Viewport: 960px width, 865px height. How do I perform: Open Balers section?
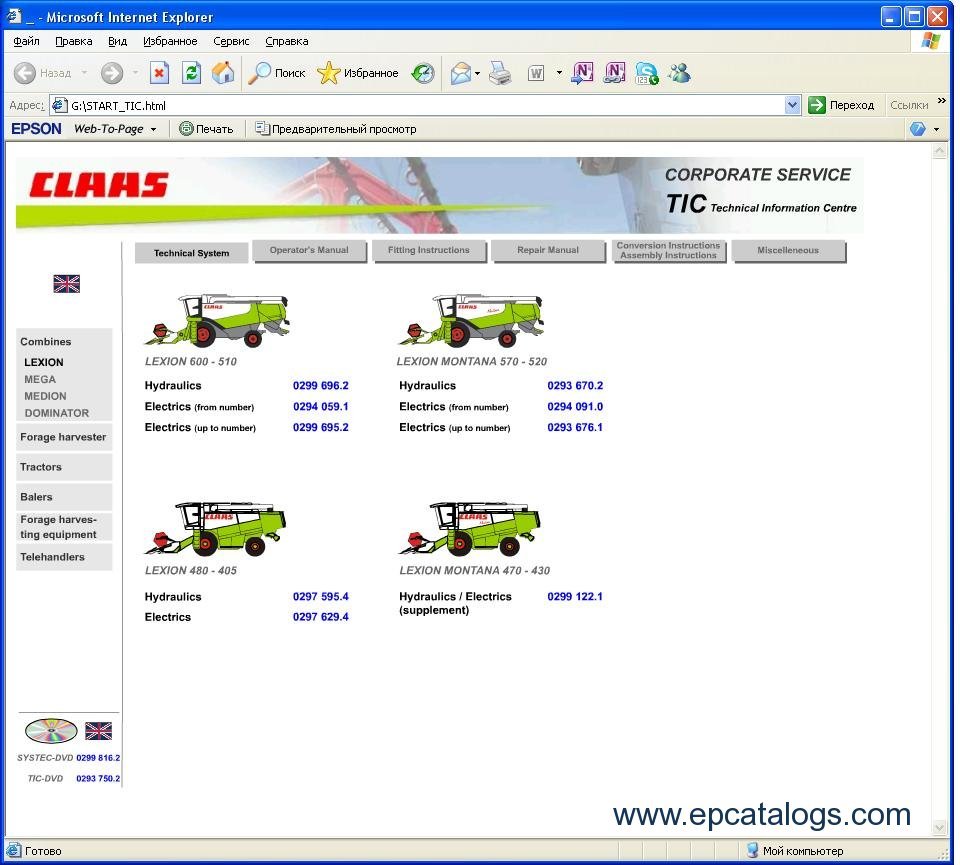(64, 497)
